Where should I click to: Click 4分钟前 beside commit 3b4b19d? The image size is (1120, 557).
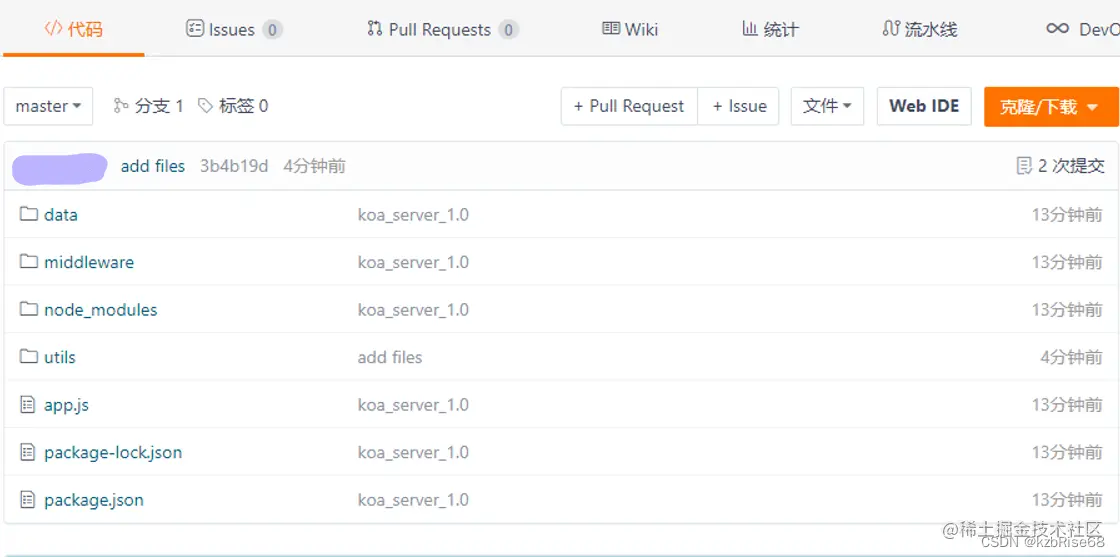pyautogui.click(x=314, y=166)
